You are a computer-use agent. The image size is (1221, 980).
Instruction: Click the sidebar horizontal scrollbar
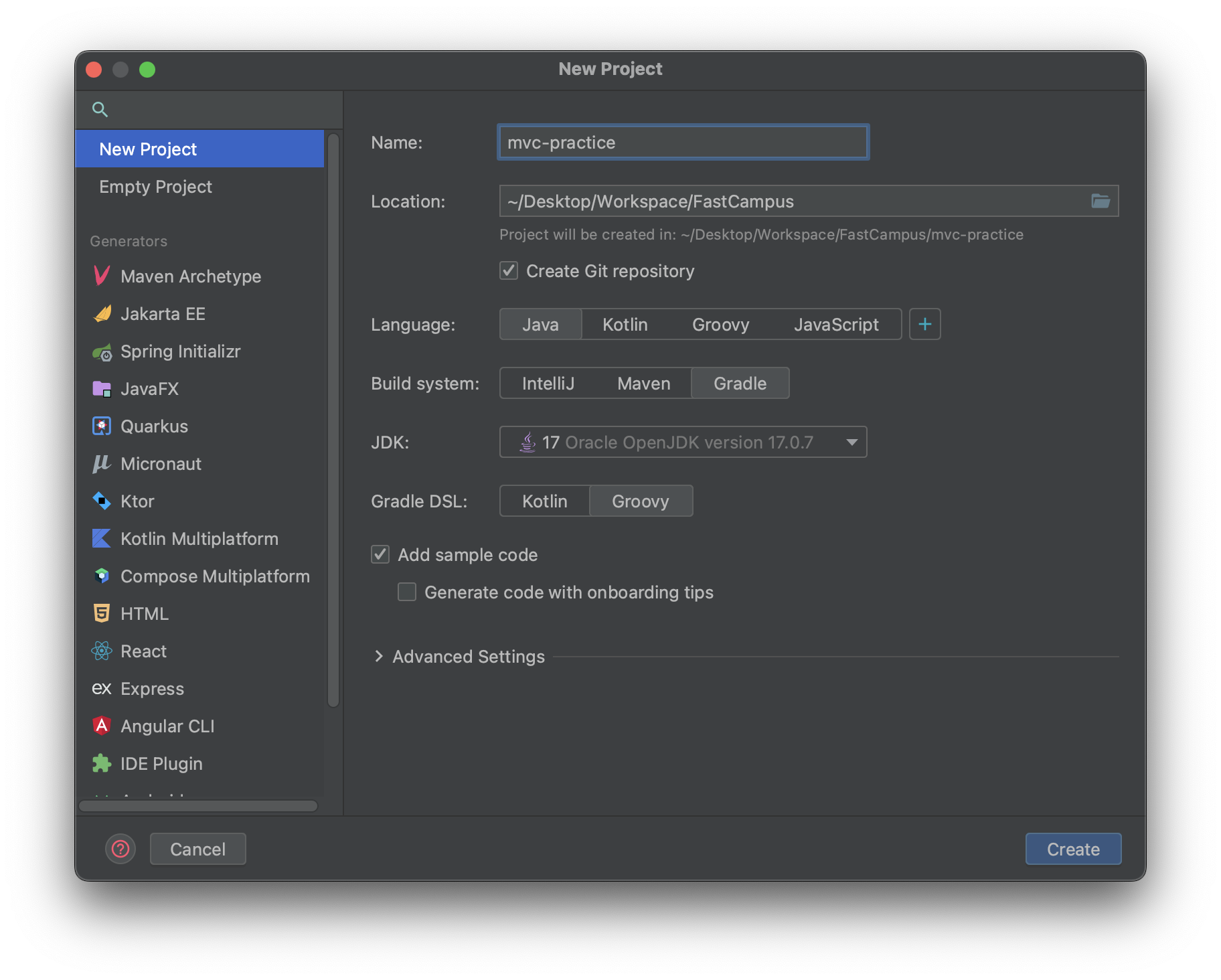pyautogui.click(x=198, y=805)
